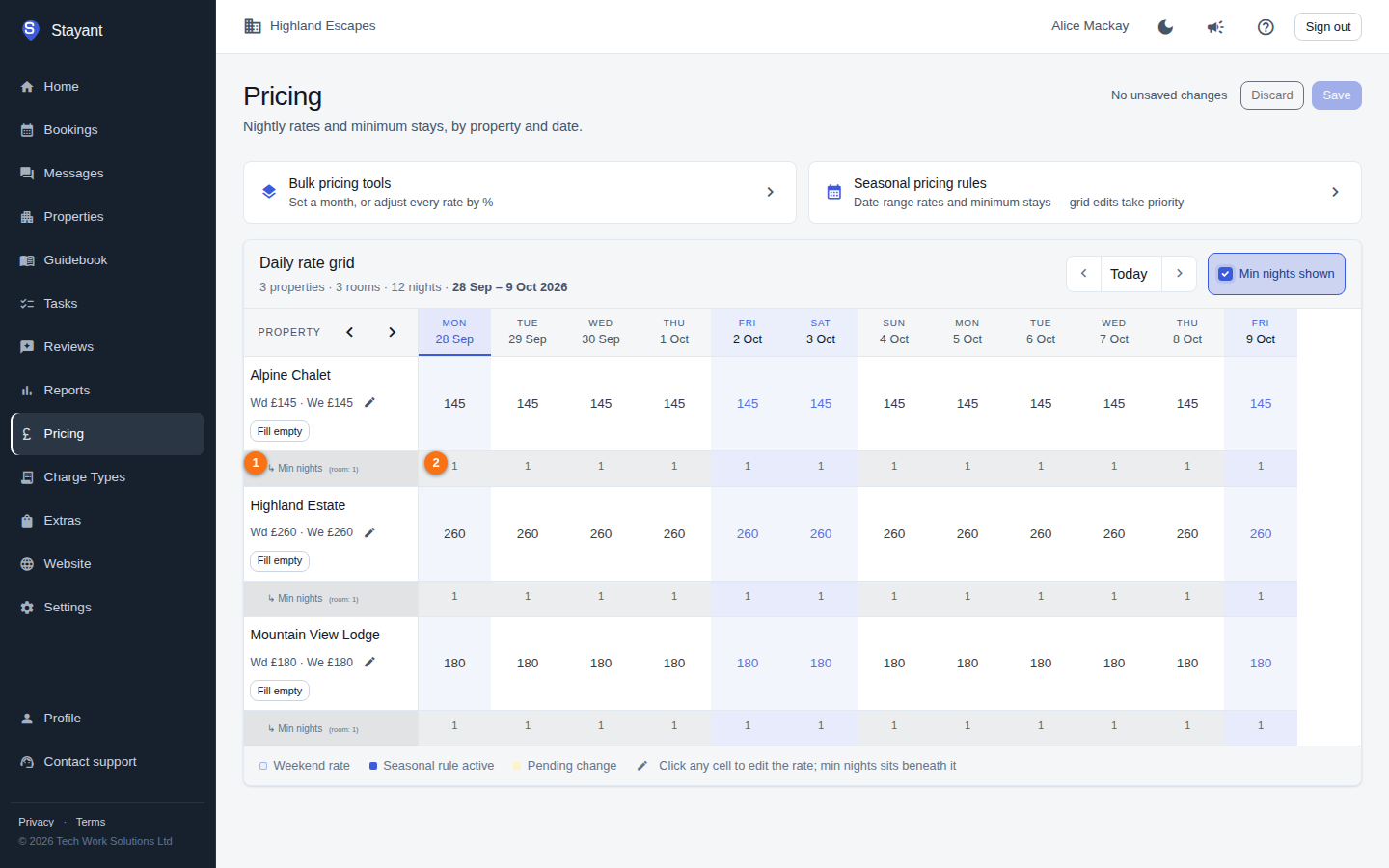Click Fill empty for Highland Estate
The height and width of the screenshot is (868, 1389).
(280, 560)
